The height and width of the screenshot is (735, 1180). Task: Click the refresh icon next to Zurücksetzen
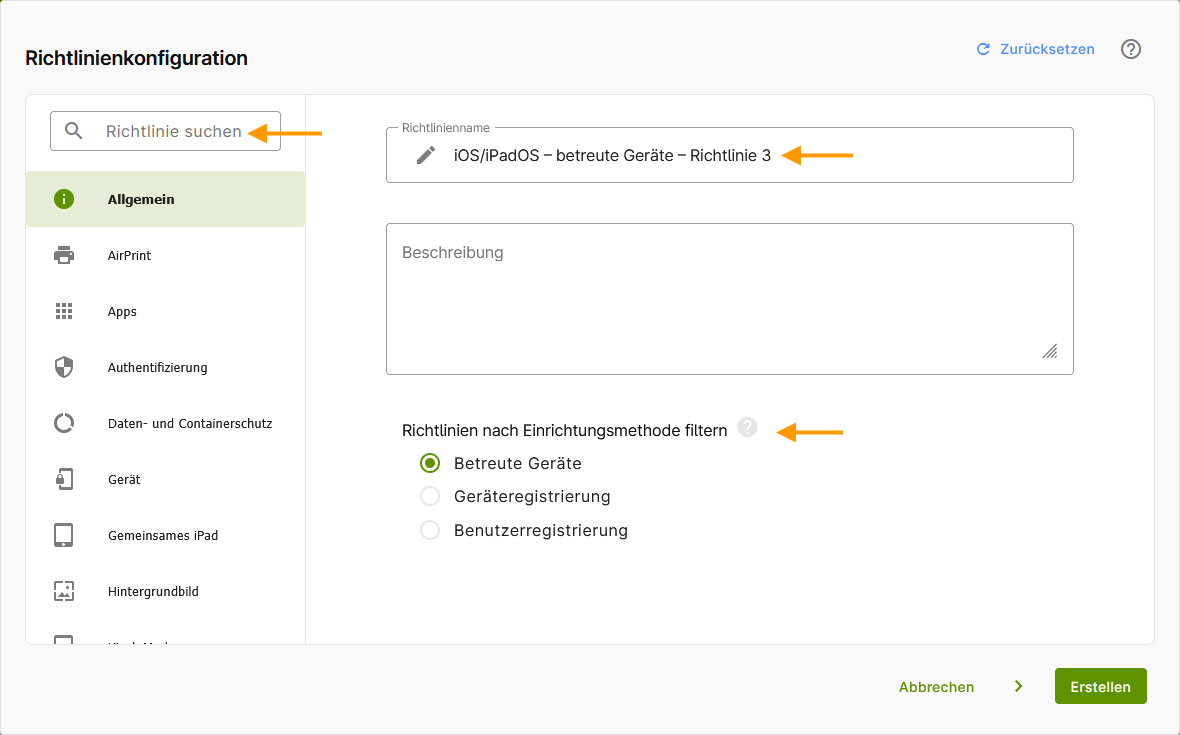click(x=983, y=49)
